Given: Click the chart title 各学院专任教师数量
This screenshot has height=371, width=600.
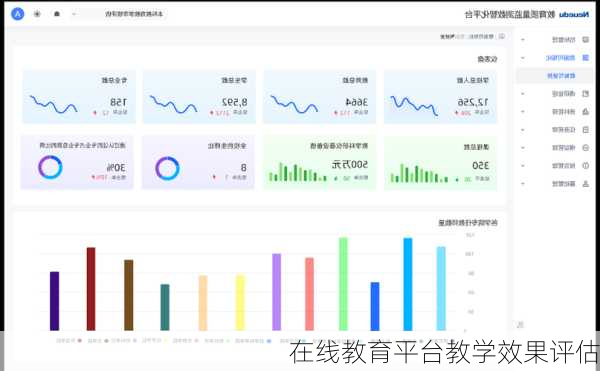Looking at the screenshot, I should click(468, 223).
